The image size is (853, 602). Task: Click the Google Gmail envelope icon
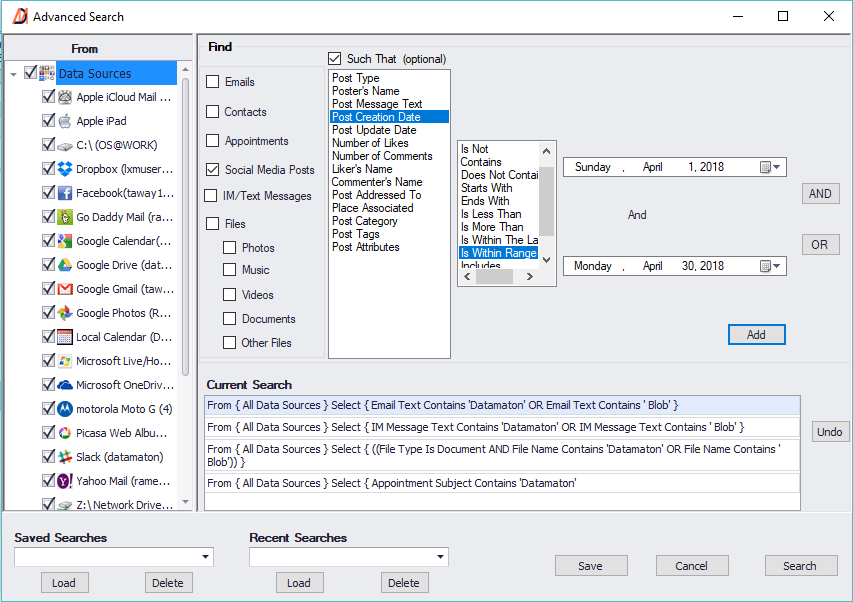(64, 289)
